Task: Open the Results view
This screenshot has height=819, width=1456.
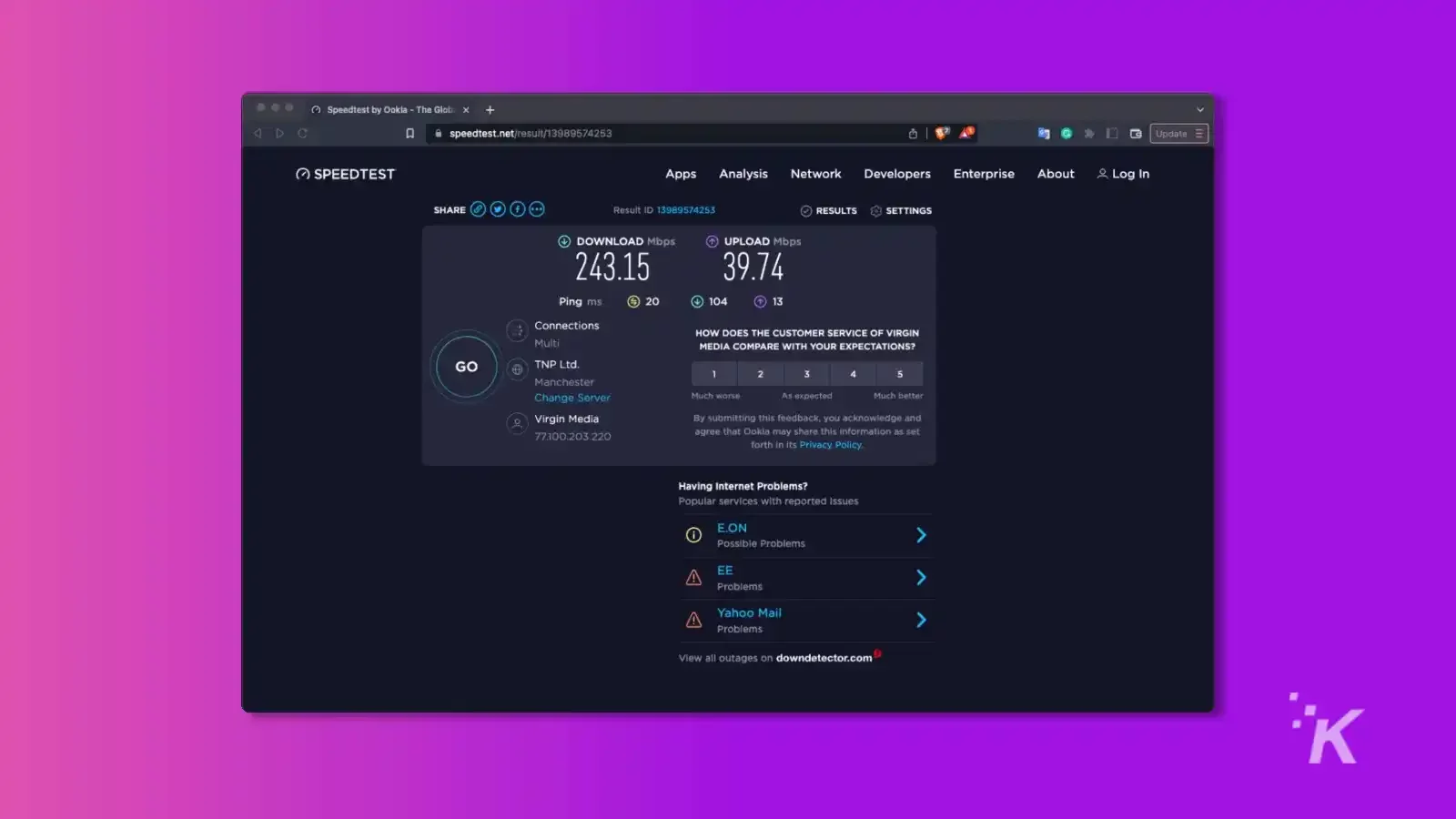Action: coord(828,210)
